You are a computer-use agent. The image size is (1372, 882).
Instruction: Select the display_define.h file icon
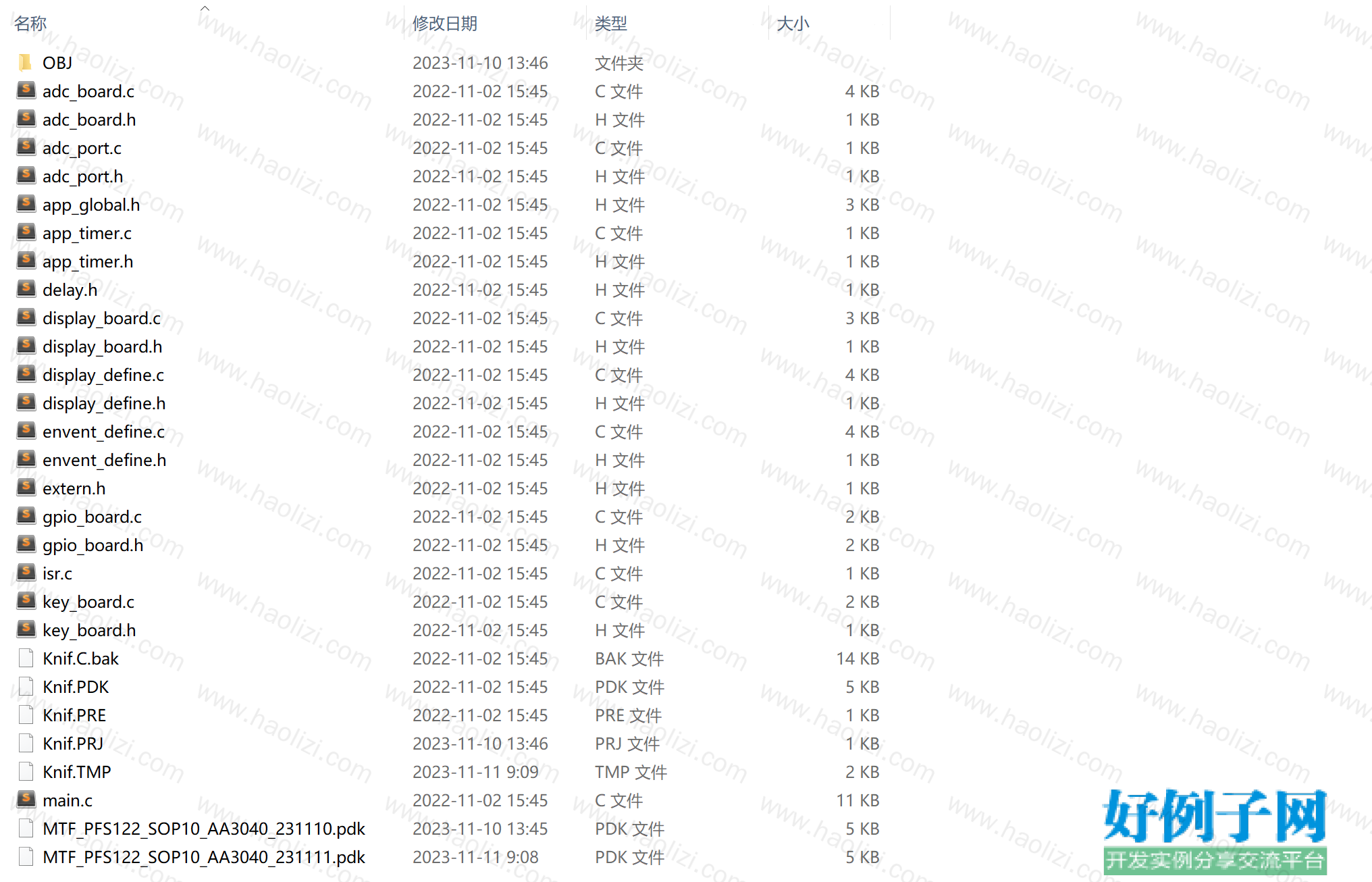pos(26,402)
